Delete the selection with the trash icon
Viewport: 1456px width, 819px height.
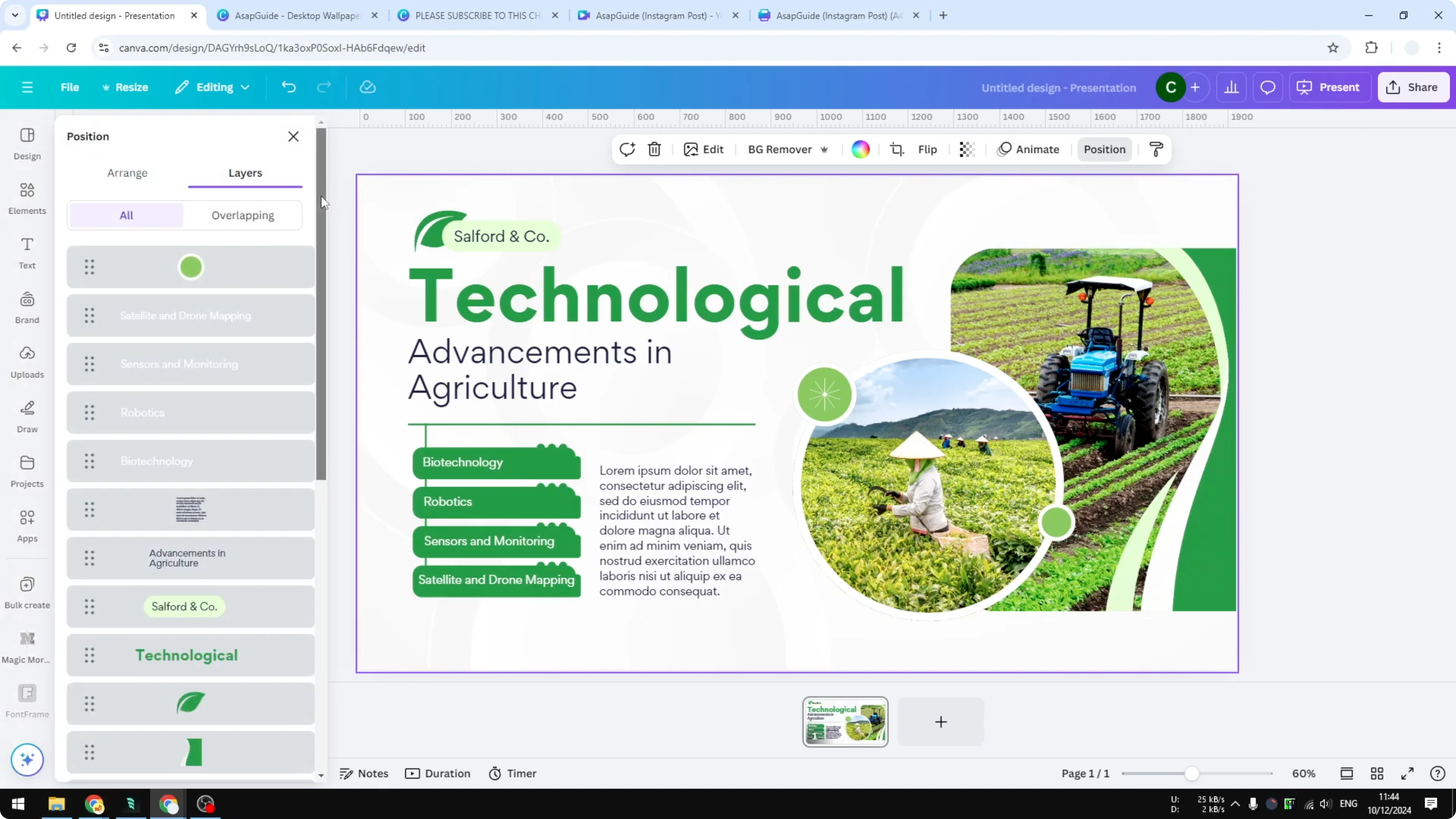pos(654,149)
